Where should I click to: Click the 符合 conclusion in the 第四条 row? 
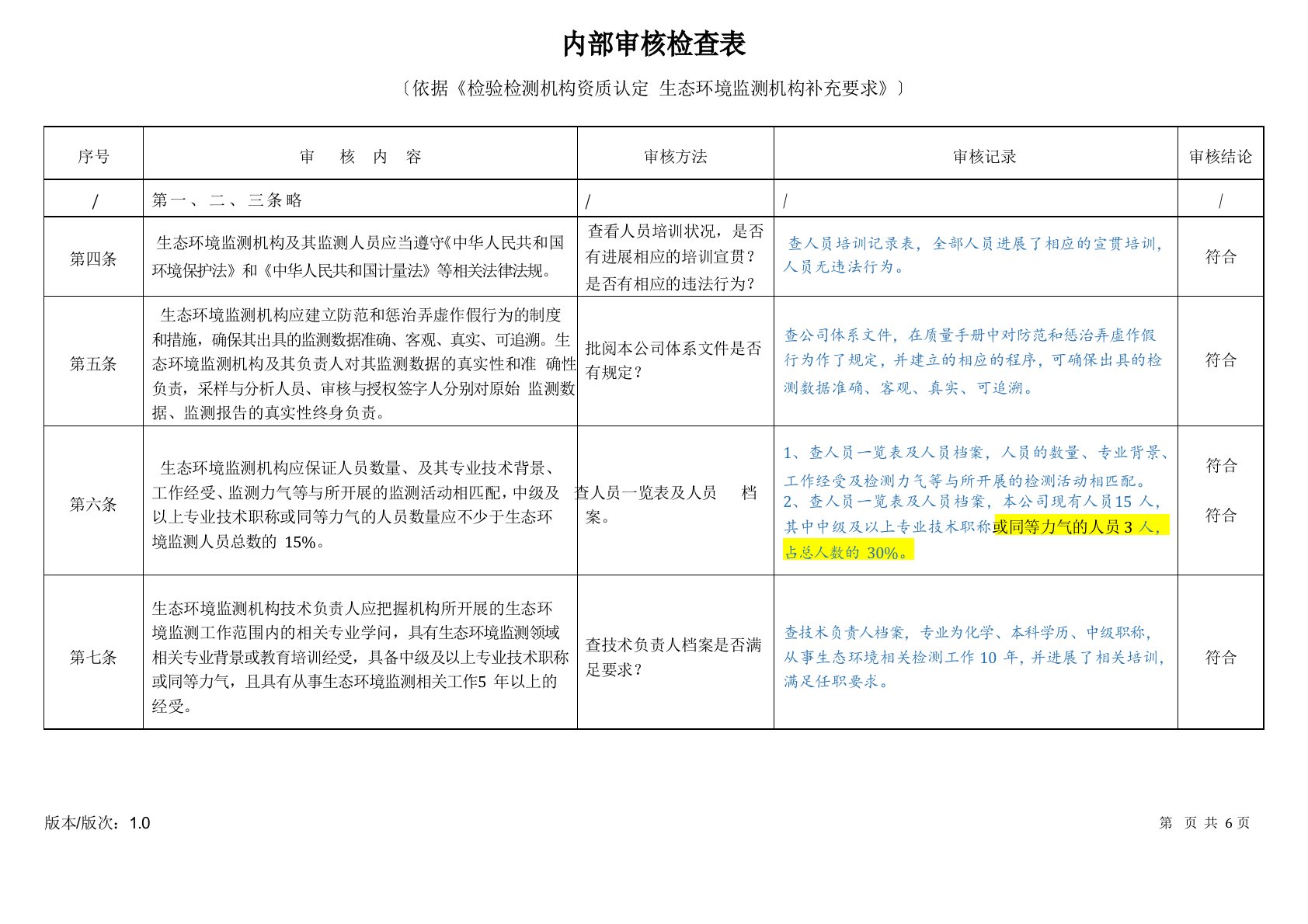(1220, 256)
